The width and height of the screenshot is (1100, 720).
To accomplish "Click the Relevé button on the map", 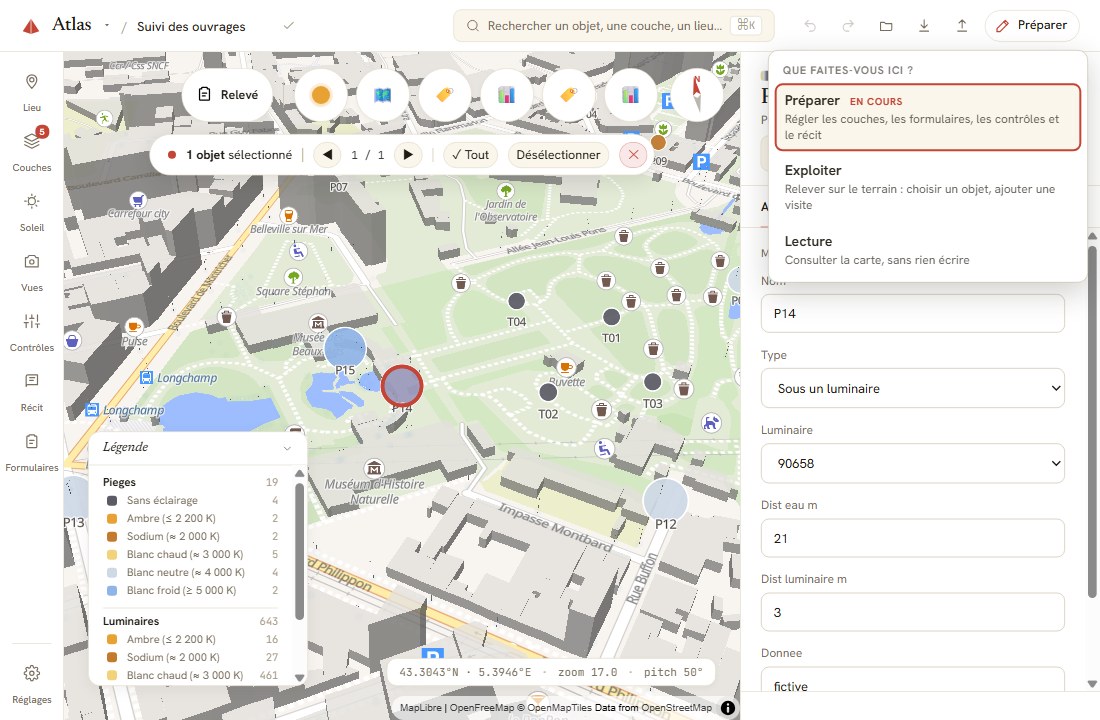I will pos(229,95).
